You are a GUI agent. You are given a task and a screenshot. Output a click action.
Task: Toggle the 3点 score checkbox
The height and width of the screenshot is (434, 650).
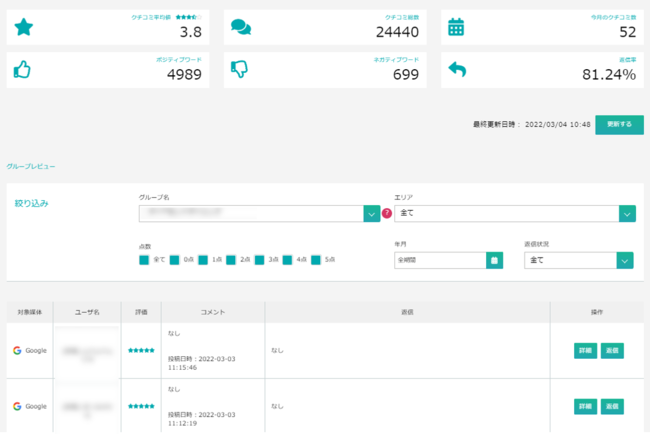click(x=259, y=260)
